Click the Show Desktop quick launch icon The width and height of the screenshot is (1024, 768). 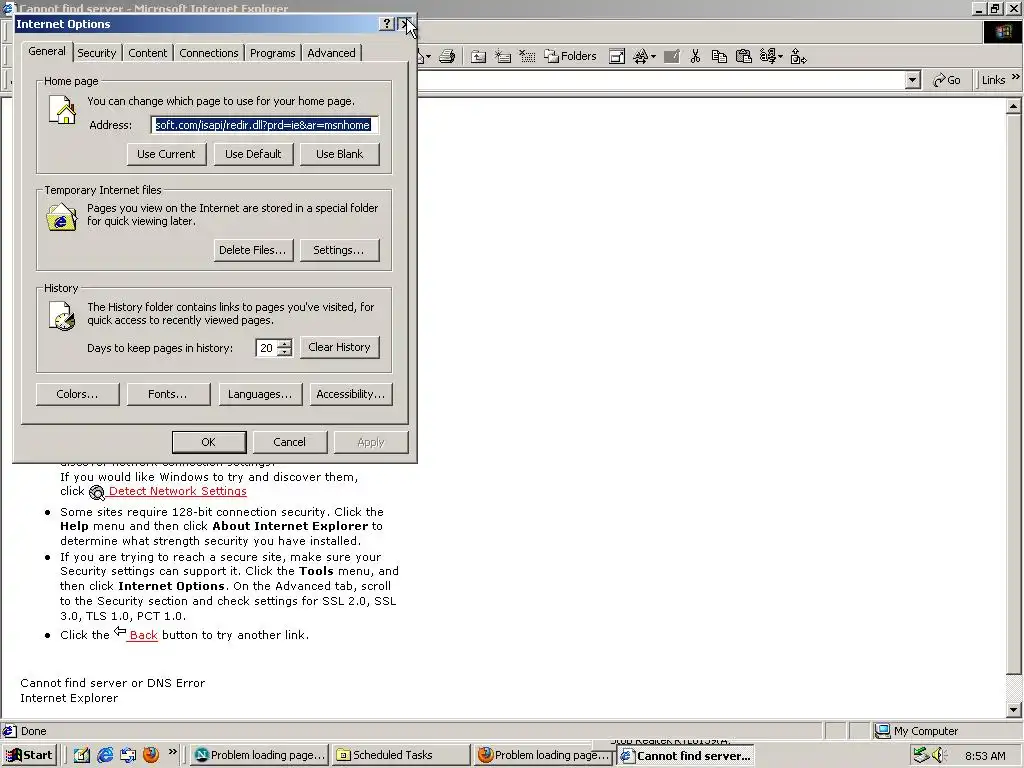[x=82, y=755]
